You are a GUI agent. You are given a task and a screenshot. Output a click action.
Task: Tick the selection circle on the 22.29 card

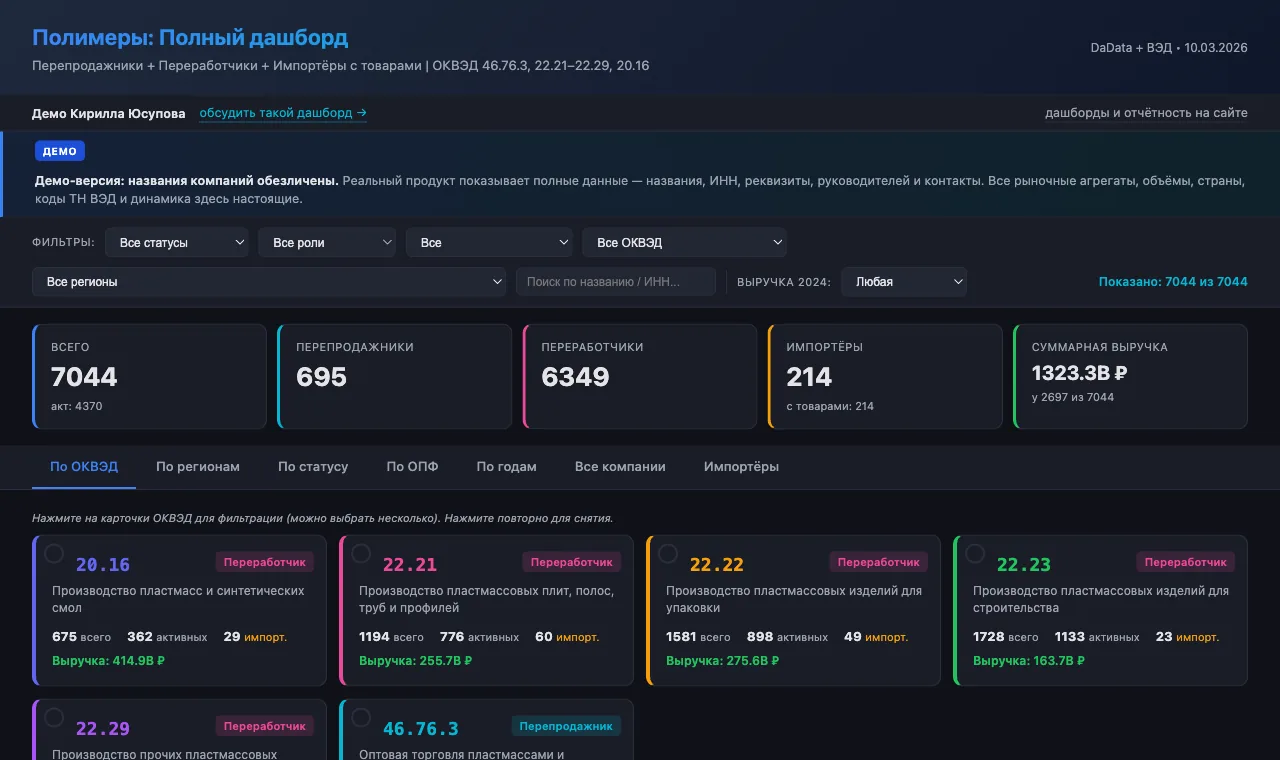pyautogui.click(x=54, y=718)
